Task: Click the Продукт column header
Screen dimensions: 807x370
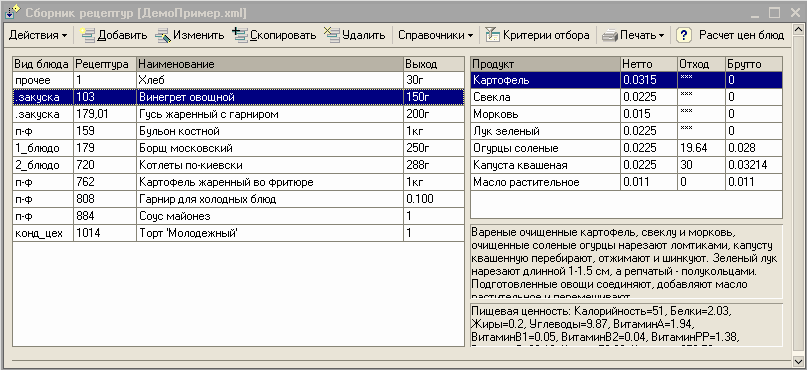Action: point(546,64)
